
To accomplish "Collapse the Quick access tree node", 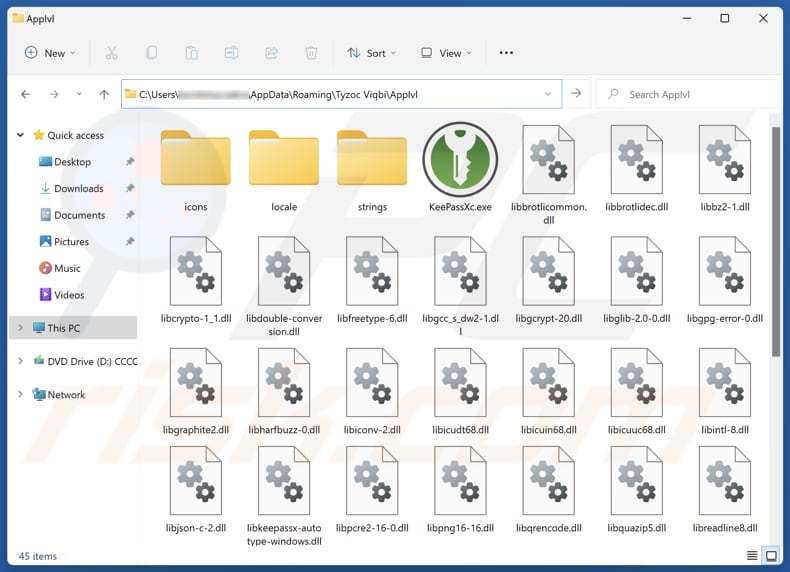I will 20,135.
